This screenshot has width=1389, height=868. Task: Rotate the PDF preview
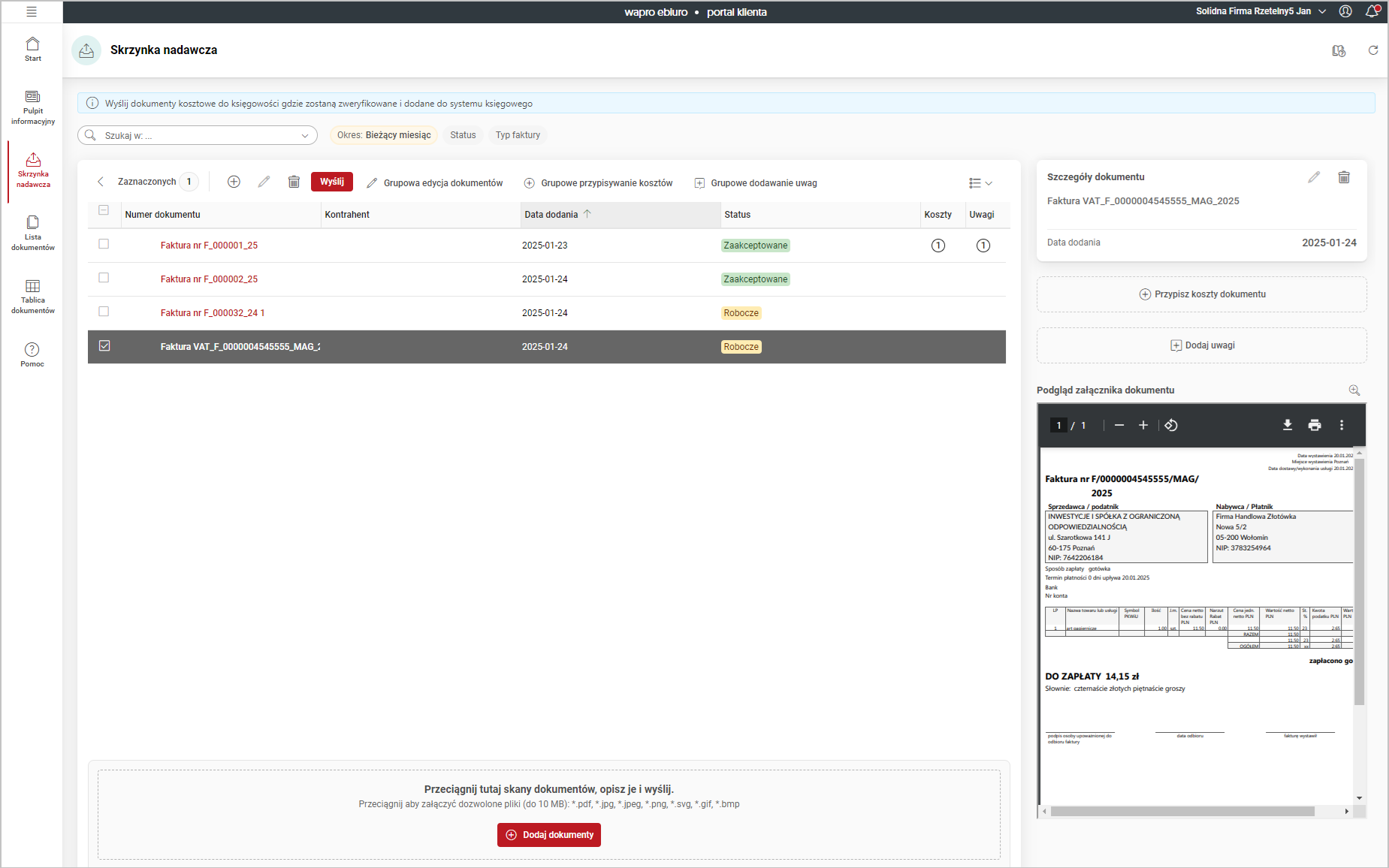(1171, 425)
